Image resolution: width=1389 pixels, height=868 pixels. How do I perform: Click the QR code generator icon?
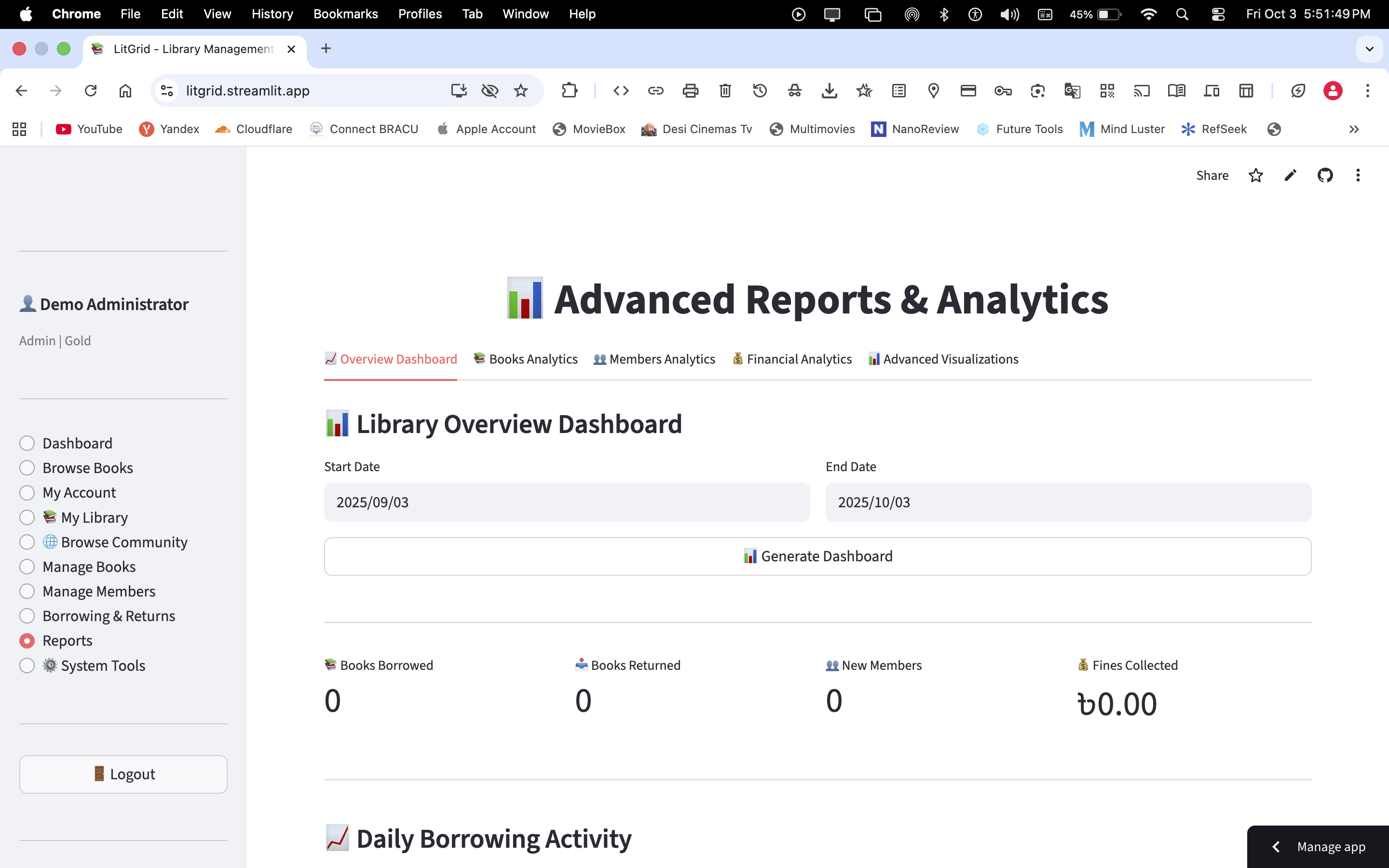1106,91
